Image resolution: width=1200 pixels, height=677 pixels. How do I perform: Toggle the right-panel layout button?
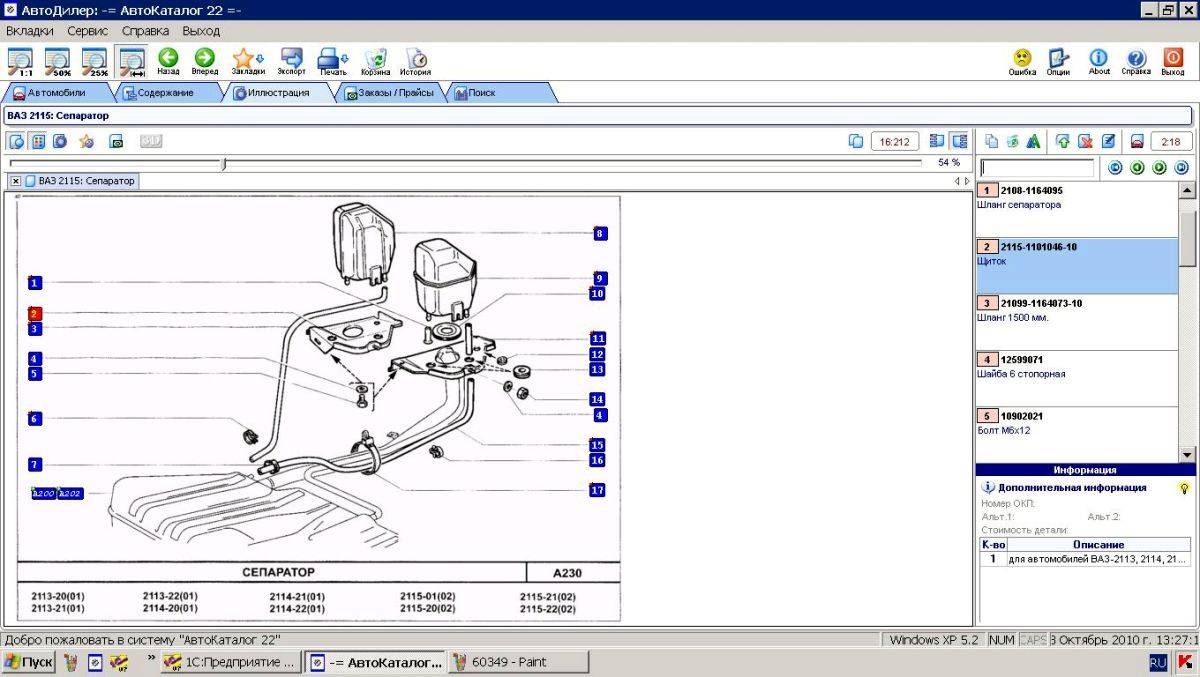(959, 141)
